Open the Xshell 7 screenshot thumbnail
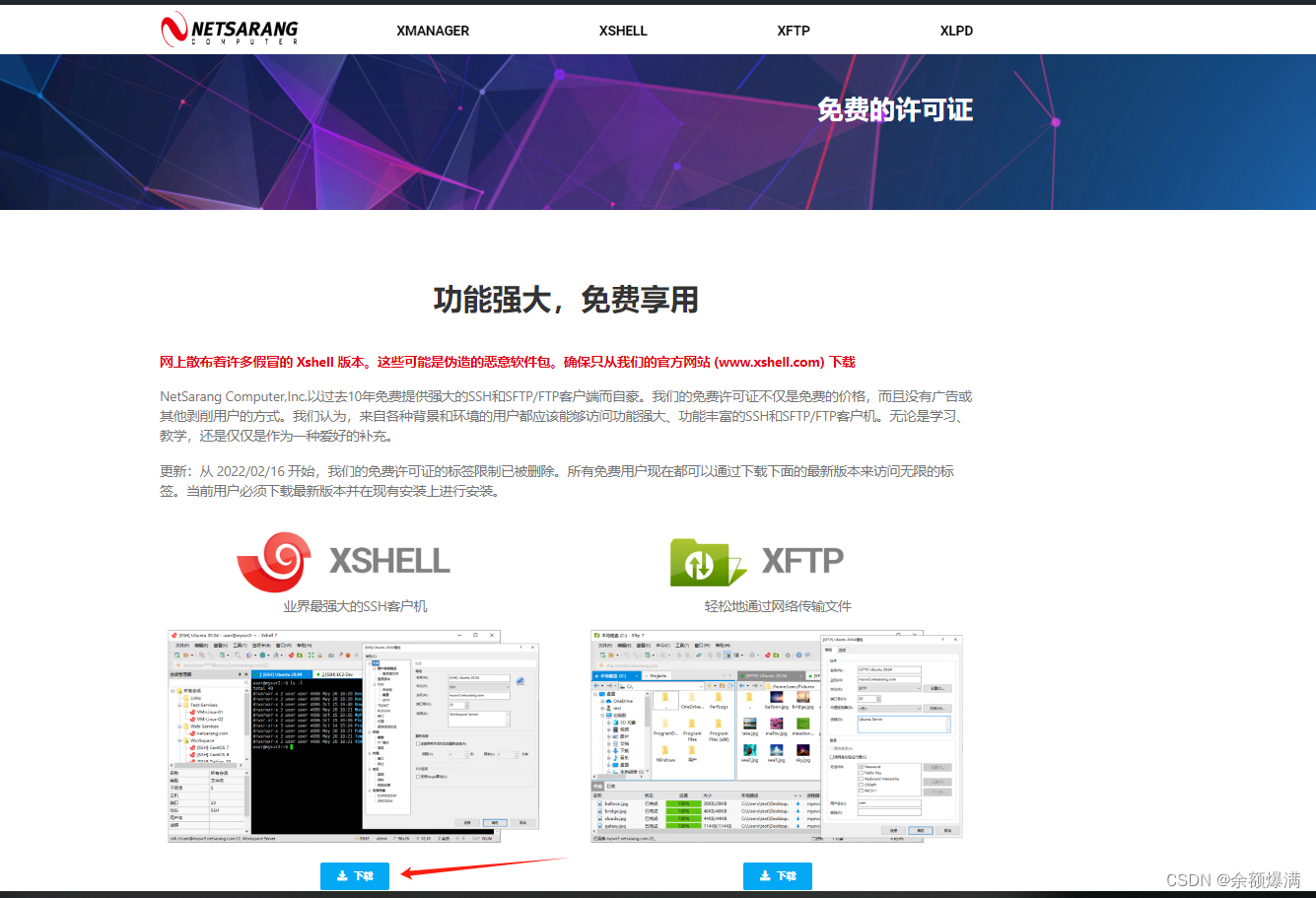 (355, 736)
